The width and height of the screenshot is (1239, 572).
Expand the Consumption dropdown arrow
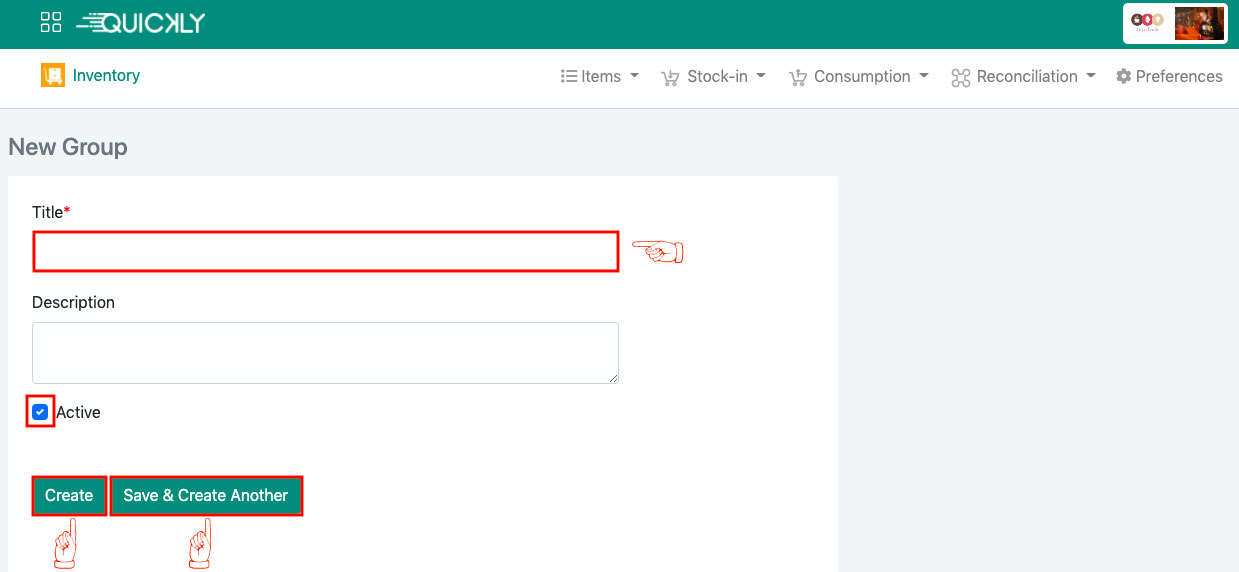(x=924, y=76)
